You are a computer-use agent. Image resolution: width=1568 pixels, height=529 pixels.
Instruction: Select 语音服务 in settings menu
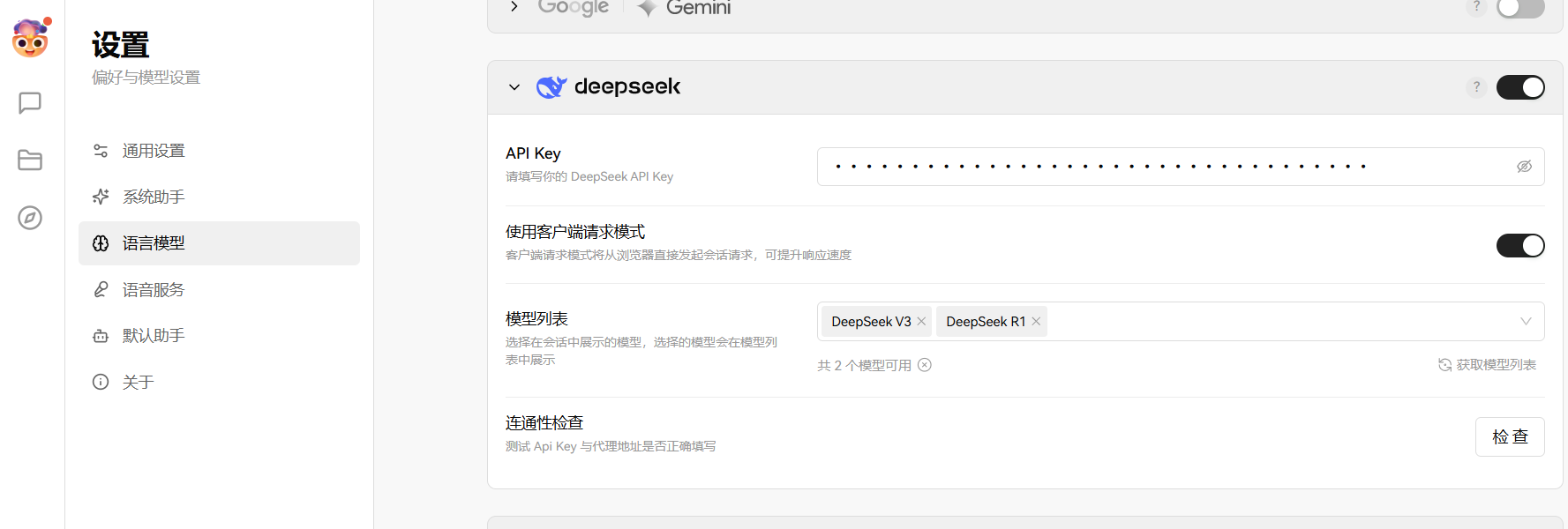pyautogui.click(x=219, y=289)
